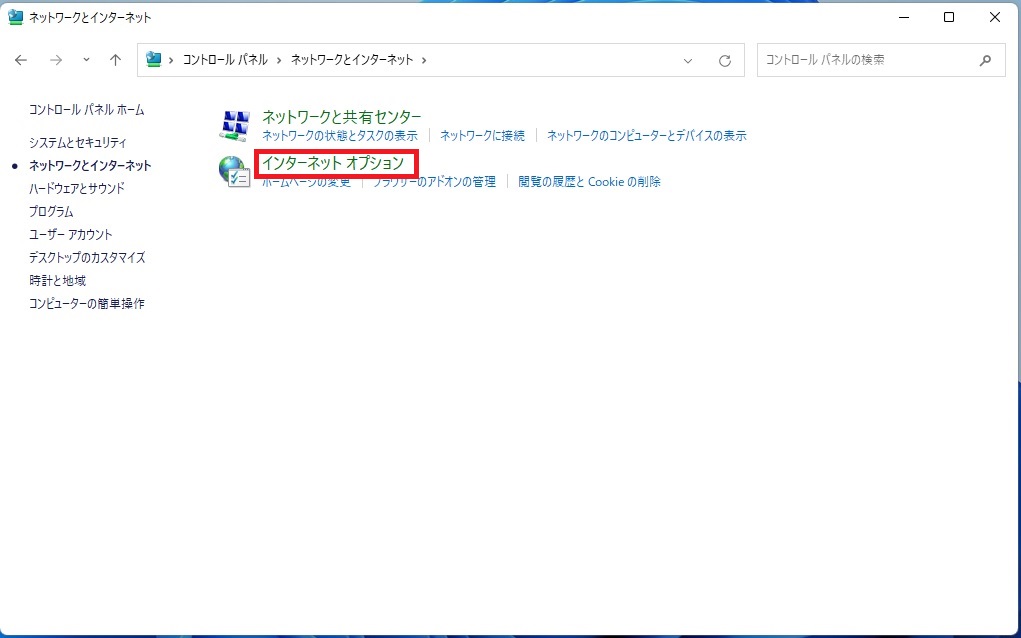Click inside the Control Panel search box
This screenshot has width=1021, height=638.
click(860, 60)
